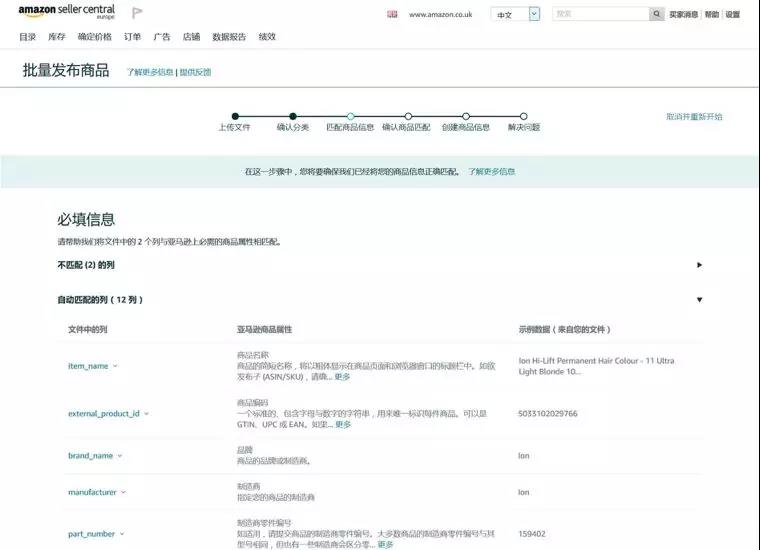Click the flag icon beside logo
Image resolution: width=760 pixels, height=550 pixels.
coord(137,13)
